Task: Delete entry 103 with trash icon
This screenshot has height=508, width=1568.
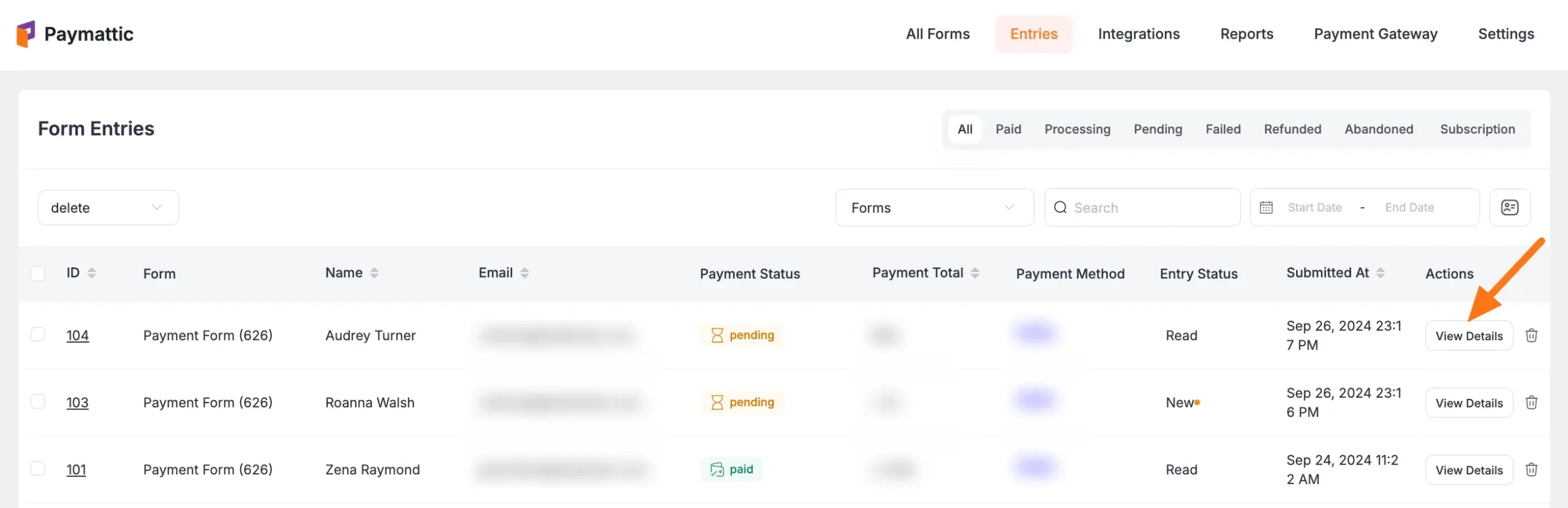Action: tap(1531, 403)
